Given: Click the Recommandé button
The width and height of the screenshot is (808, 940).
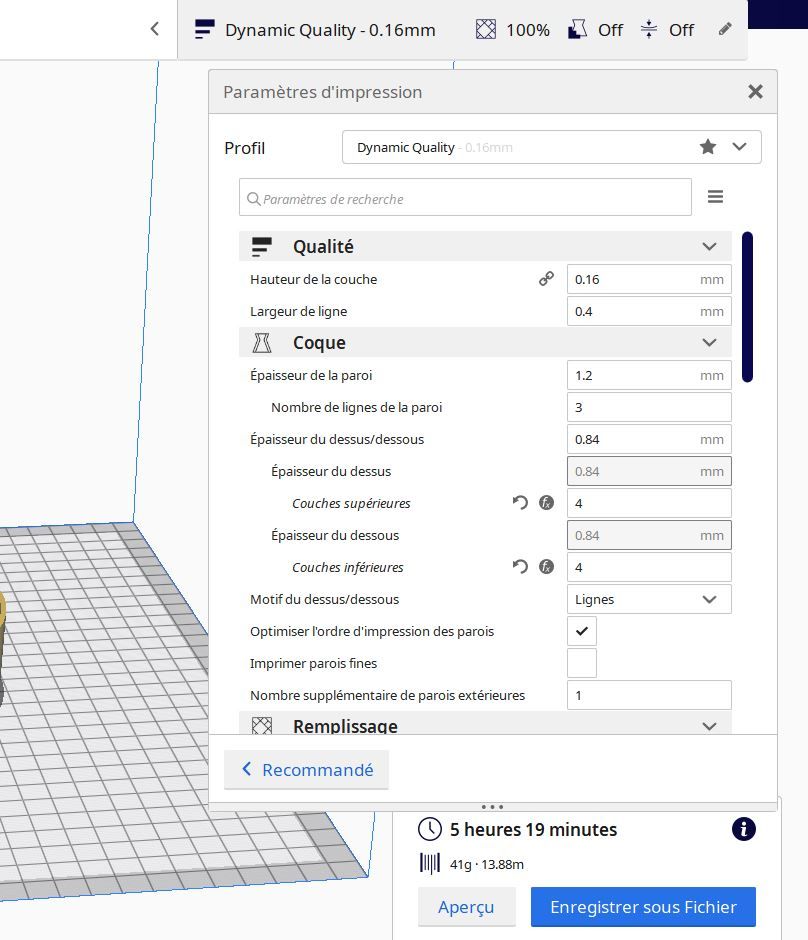Looking at the screenshot, I should (x=306, y=770).
